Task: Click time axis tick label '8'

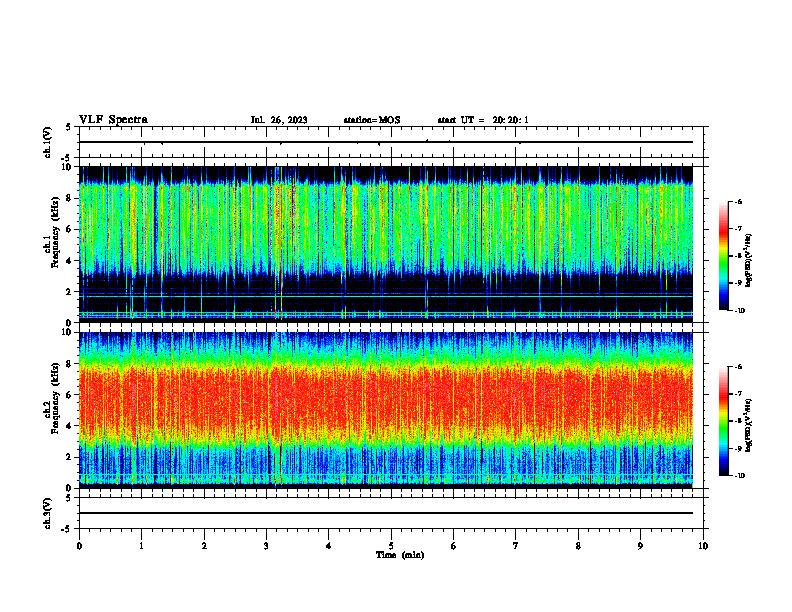Action: [x=578, y=546]
